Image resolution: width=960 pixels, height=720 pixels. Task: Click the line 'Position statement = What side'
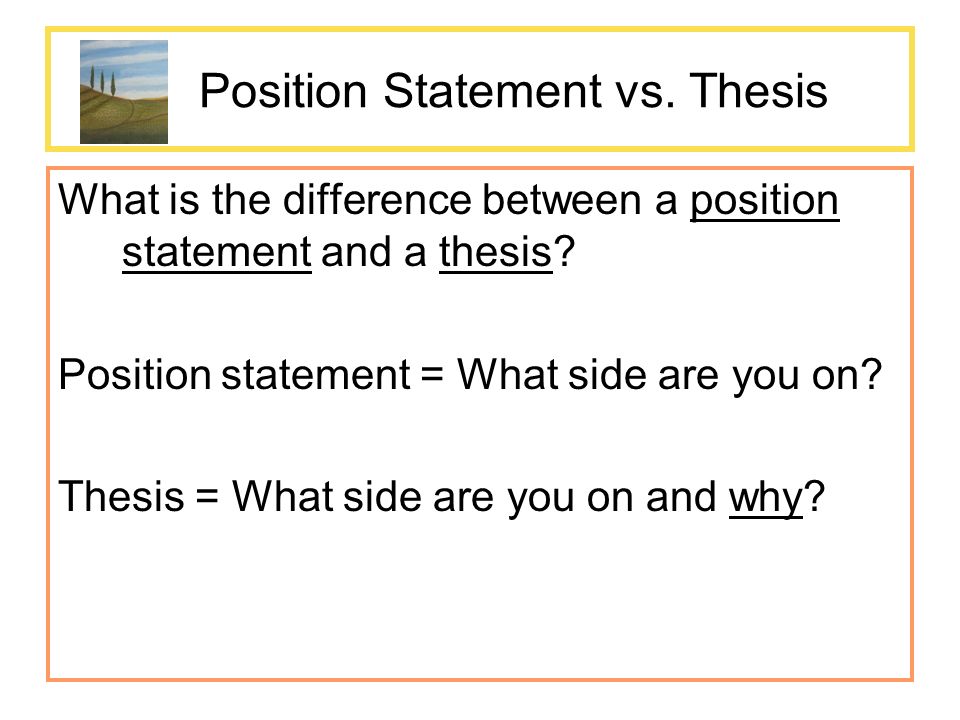coord(470,375)
